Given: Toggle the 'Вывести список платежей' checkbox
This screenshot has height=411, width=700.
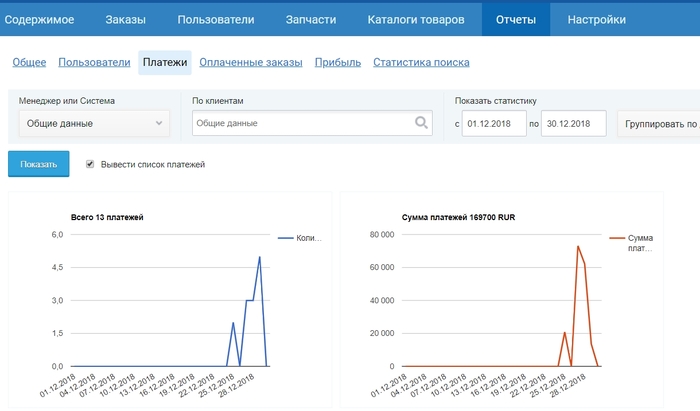Looking at the screenshot, I should [91, 164].
